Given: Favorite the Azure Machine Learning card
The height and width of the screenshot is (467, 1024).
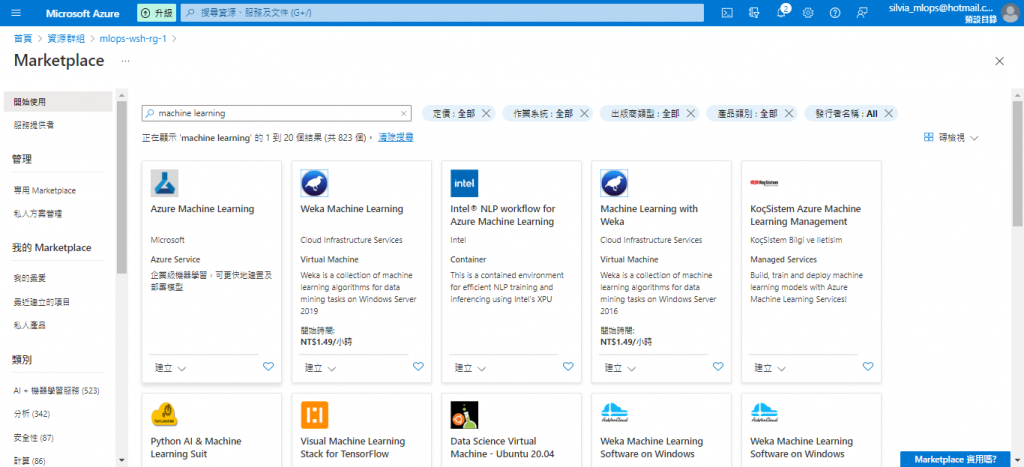Looking at the screenshot, I should click(268, 367).
